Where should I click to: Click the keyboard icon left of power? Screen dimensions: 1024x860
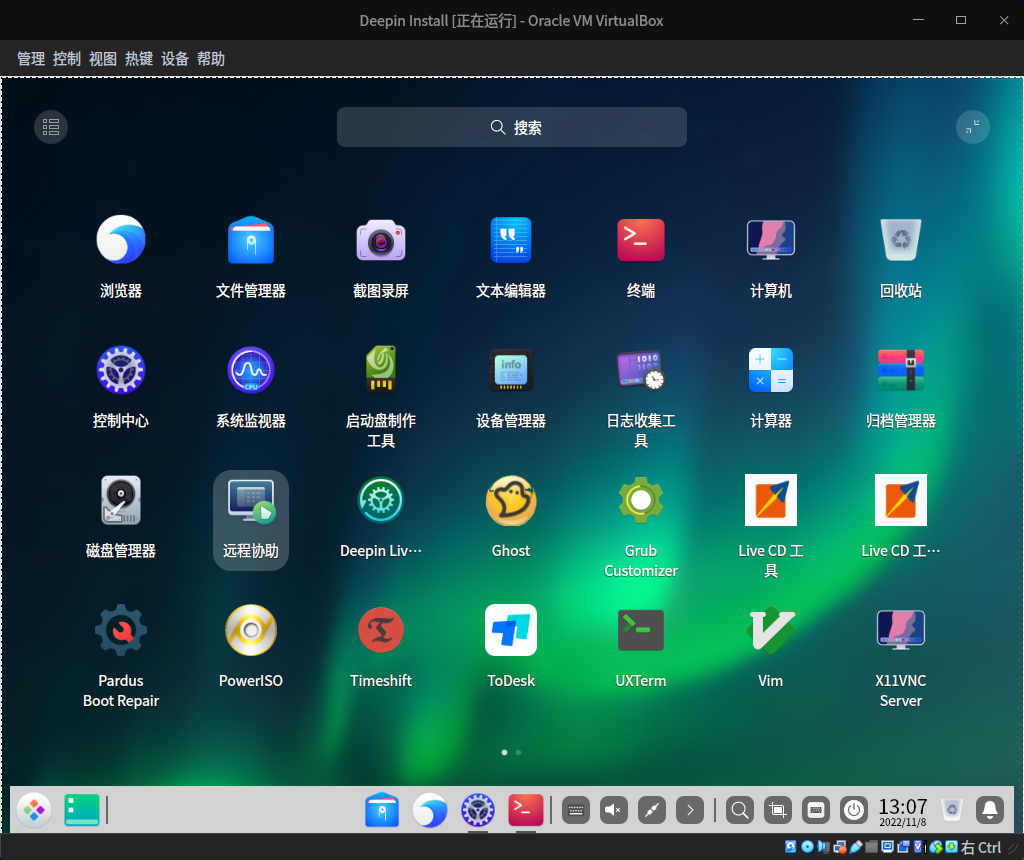click(x=816, y=810)
